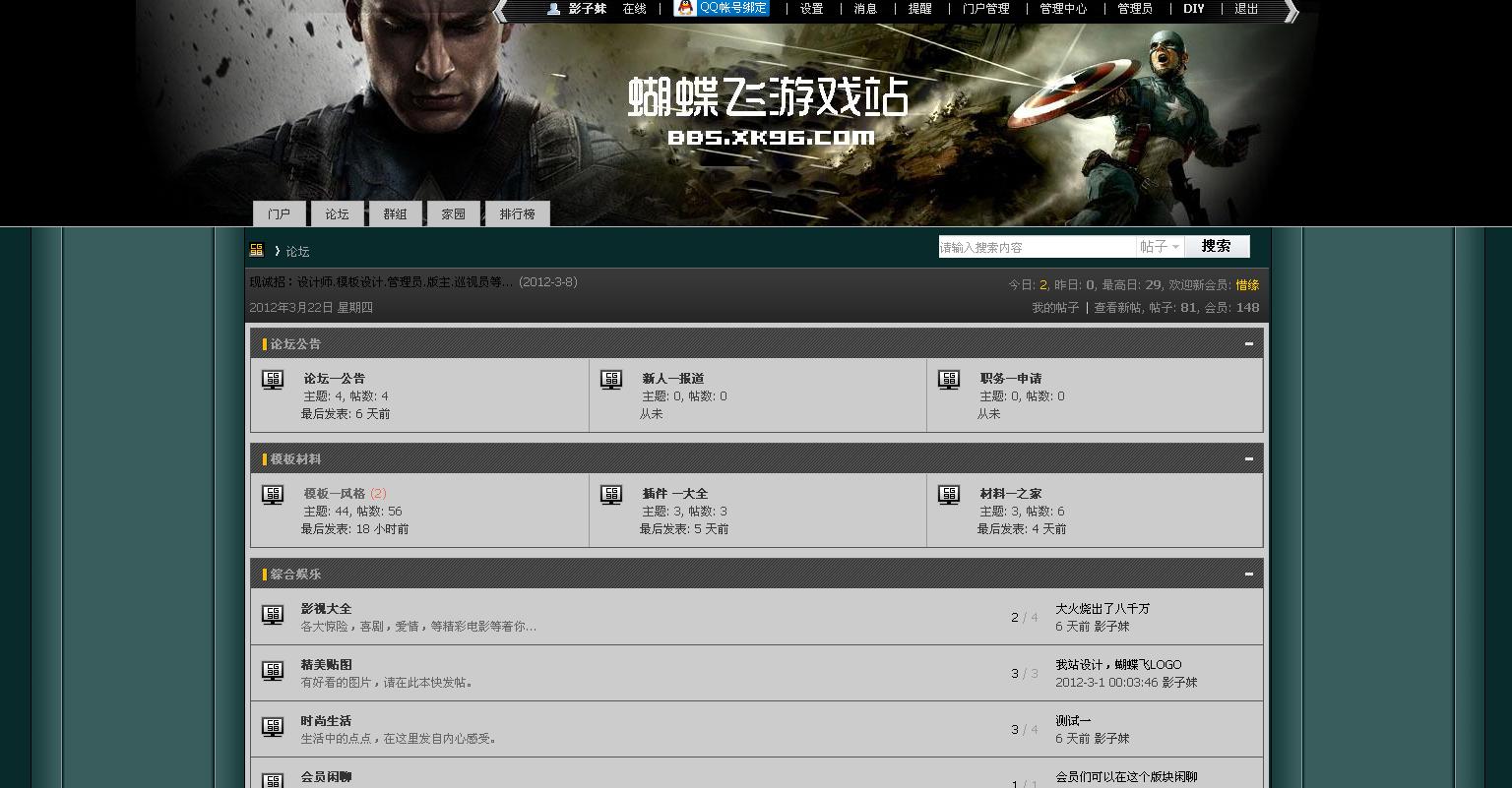1512x788 pixels.
Task: Click 退出 to log out
Action: pyautogui.click(x=1247, y=9)
